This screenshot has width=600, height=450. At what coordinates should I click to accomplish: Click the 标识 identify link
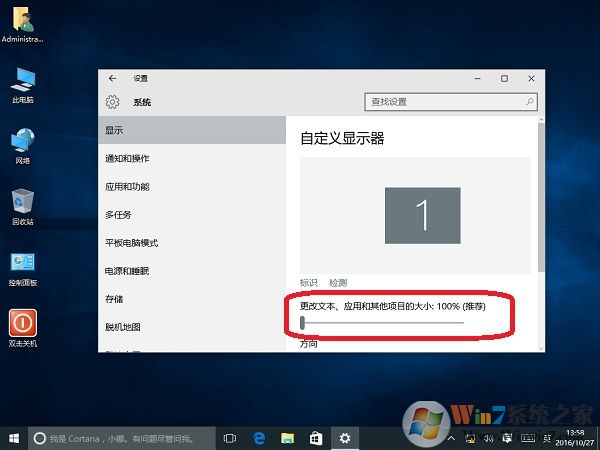coord(308,283)
